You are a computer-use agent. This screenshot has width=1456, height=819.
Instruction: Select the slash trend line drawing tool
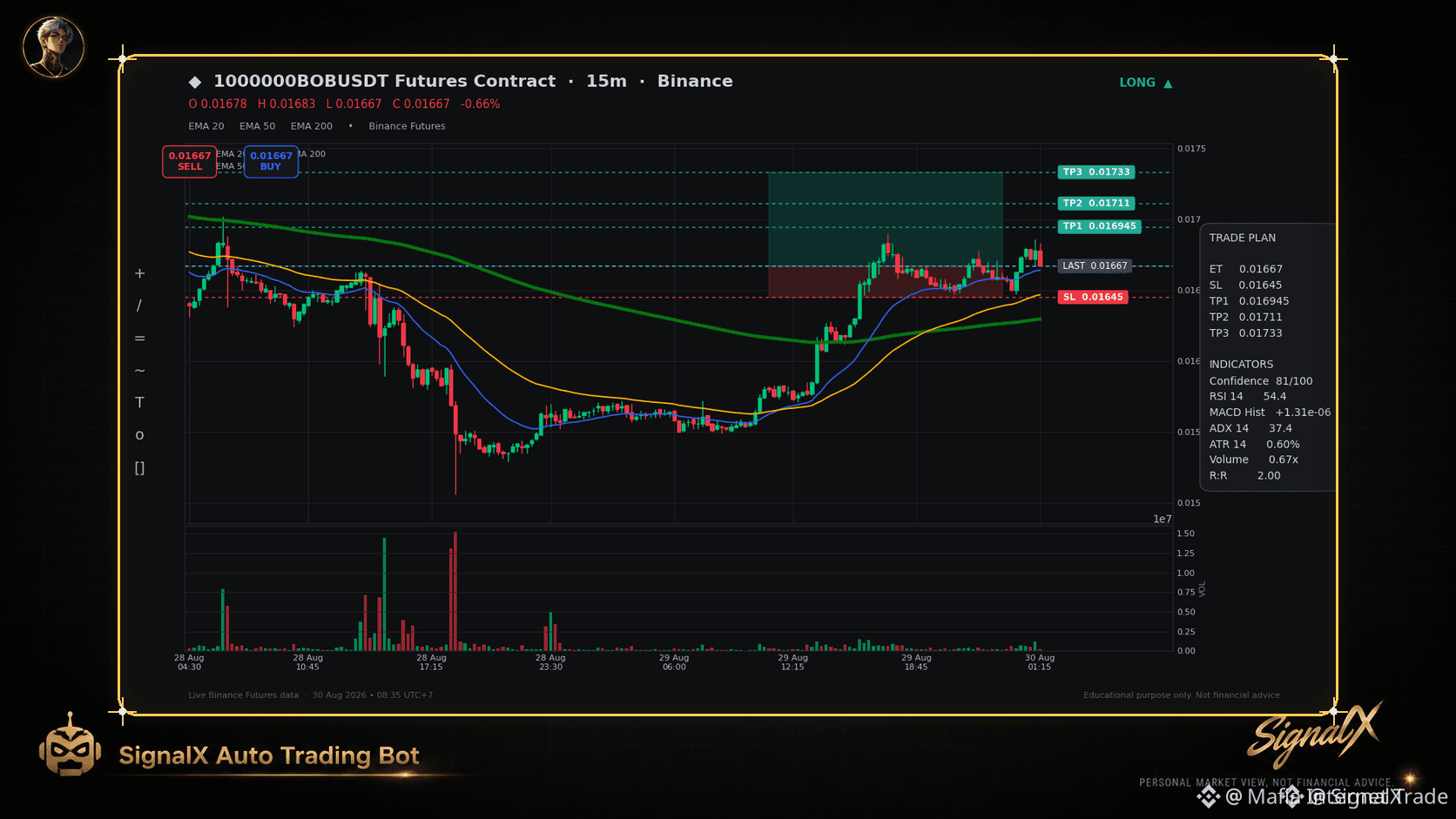(x=139, y=305)
